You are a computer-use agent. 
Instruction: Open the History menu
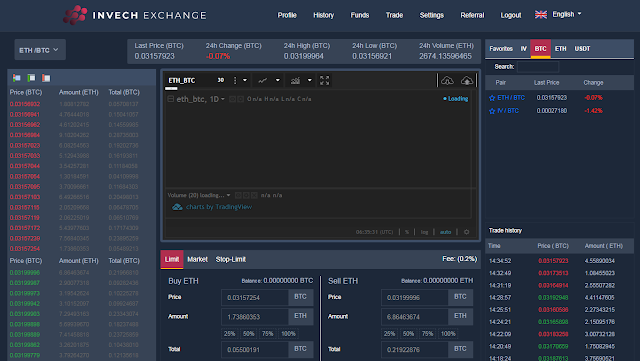324,15
